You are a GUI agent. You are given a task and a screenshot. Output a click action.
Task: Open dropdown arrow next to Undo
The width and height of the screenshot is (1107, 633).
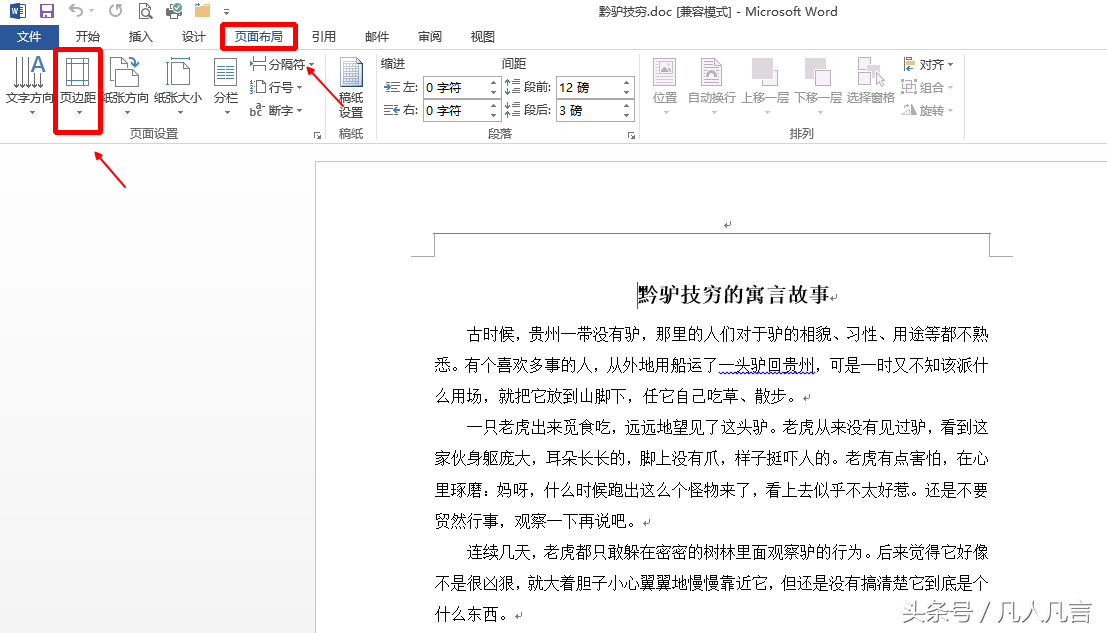(x=92, y=11)
